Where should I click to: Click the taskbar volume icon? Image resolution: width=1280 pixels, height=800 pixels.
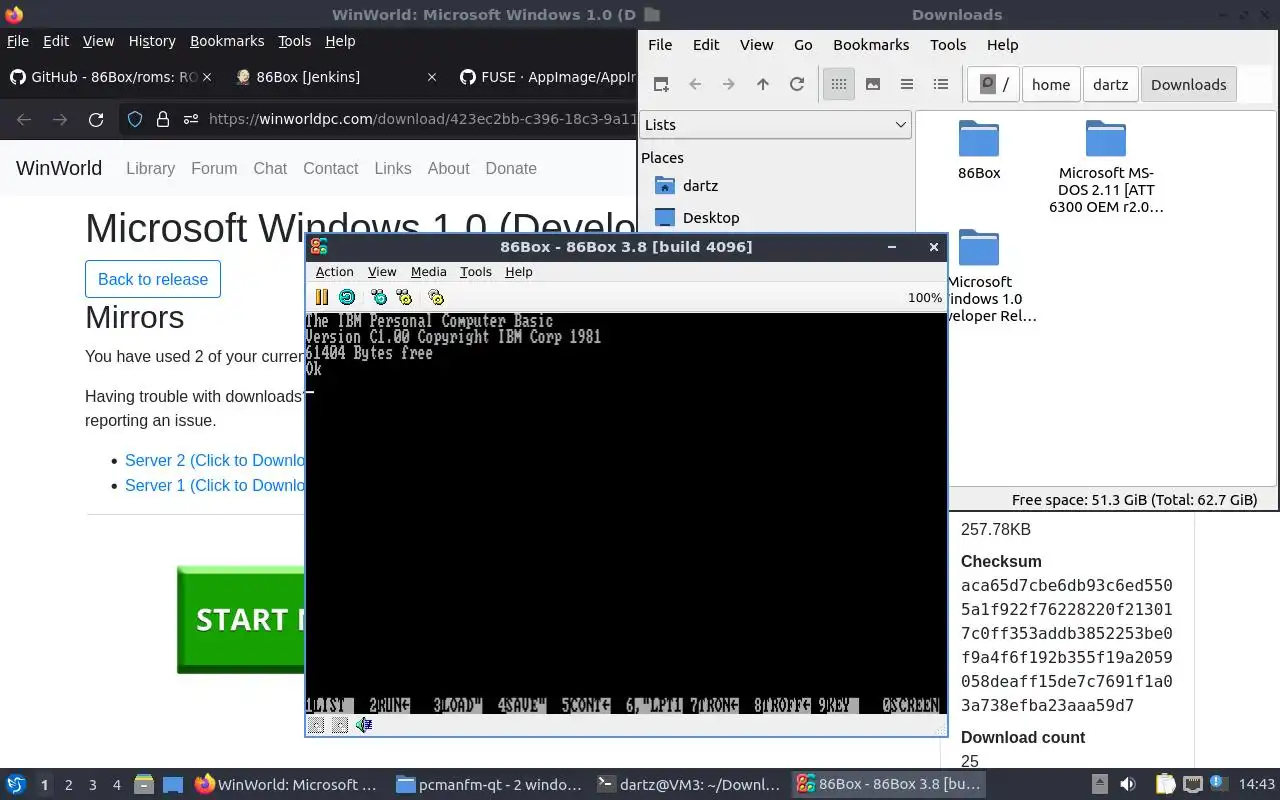tap(1127, 785)
